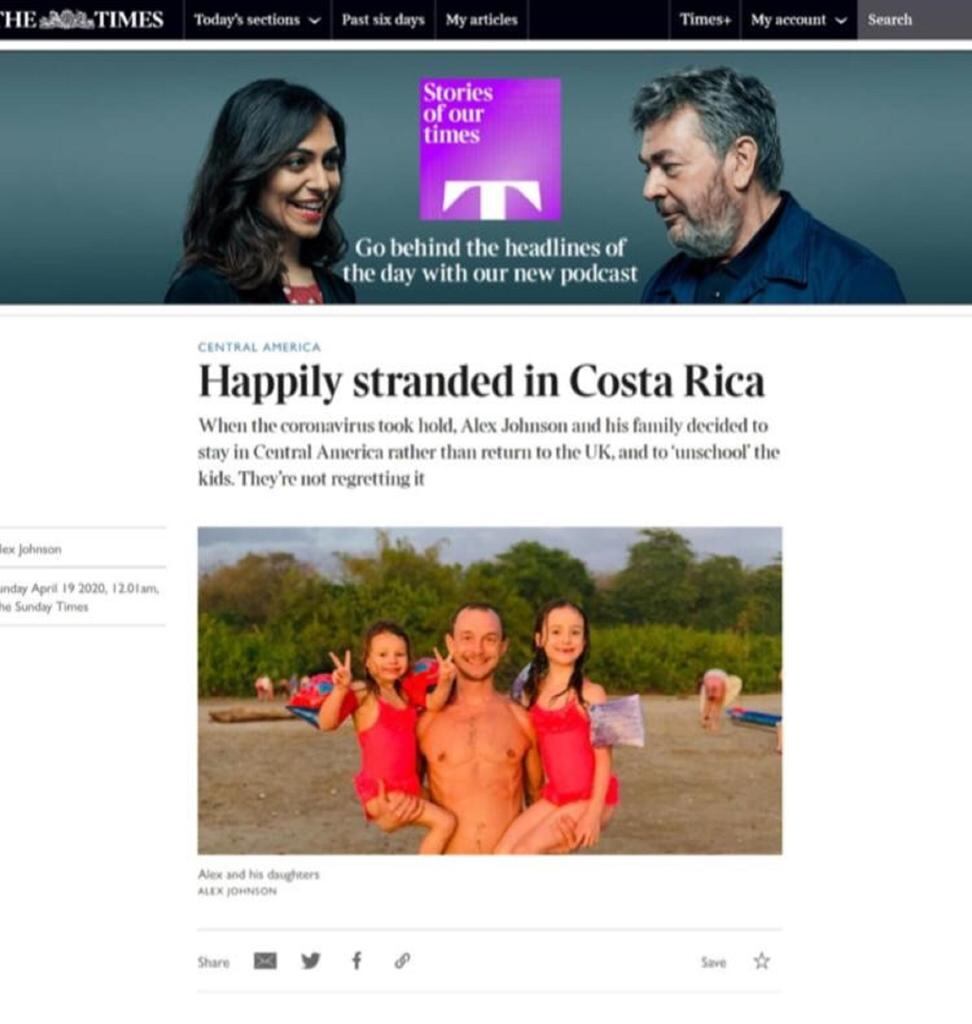Expand Today's sections dropdown

(x=257, y=20)
